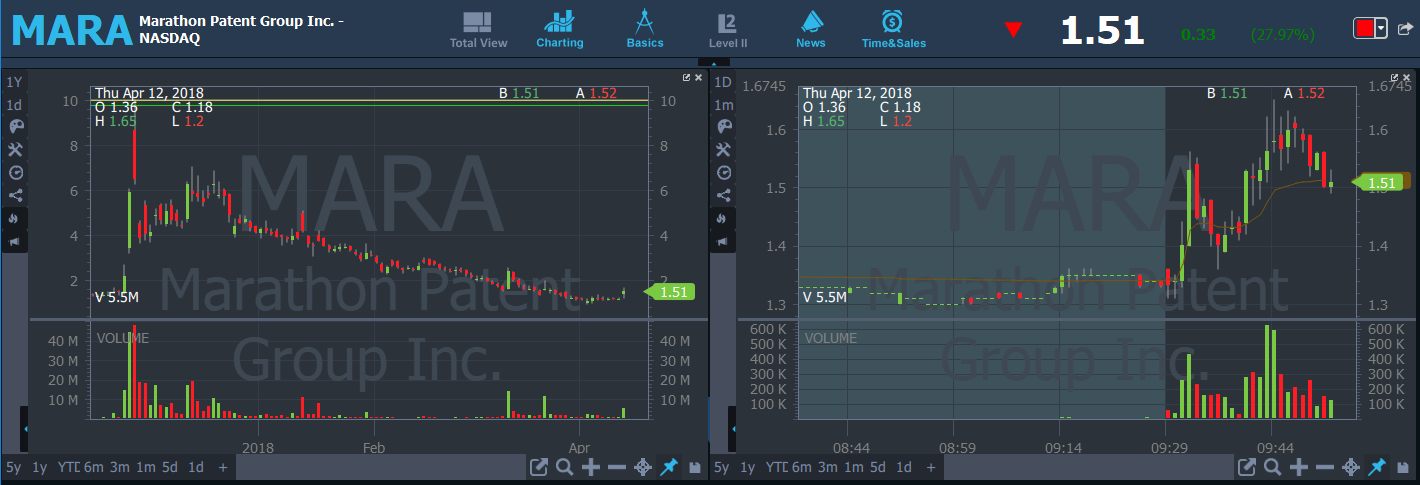The height and width of the screenshot is (485, 1420).
Task: Set left chart range to 1m
Action: pyautogui.click(x=146, y=467)
